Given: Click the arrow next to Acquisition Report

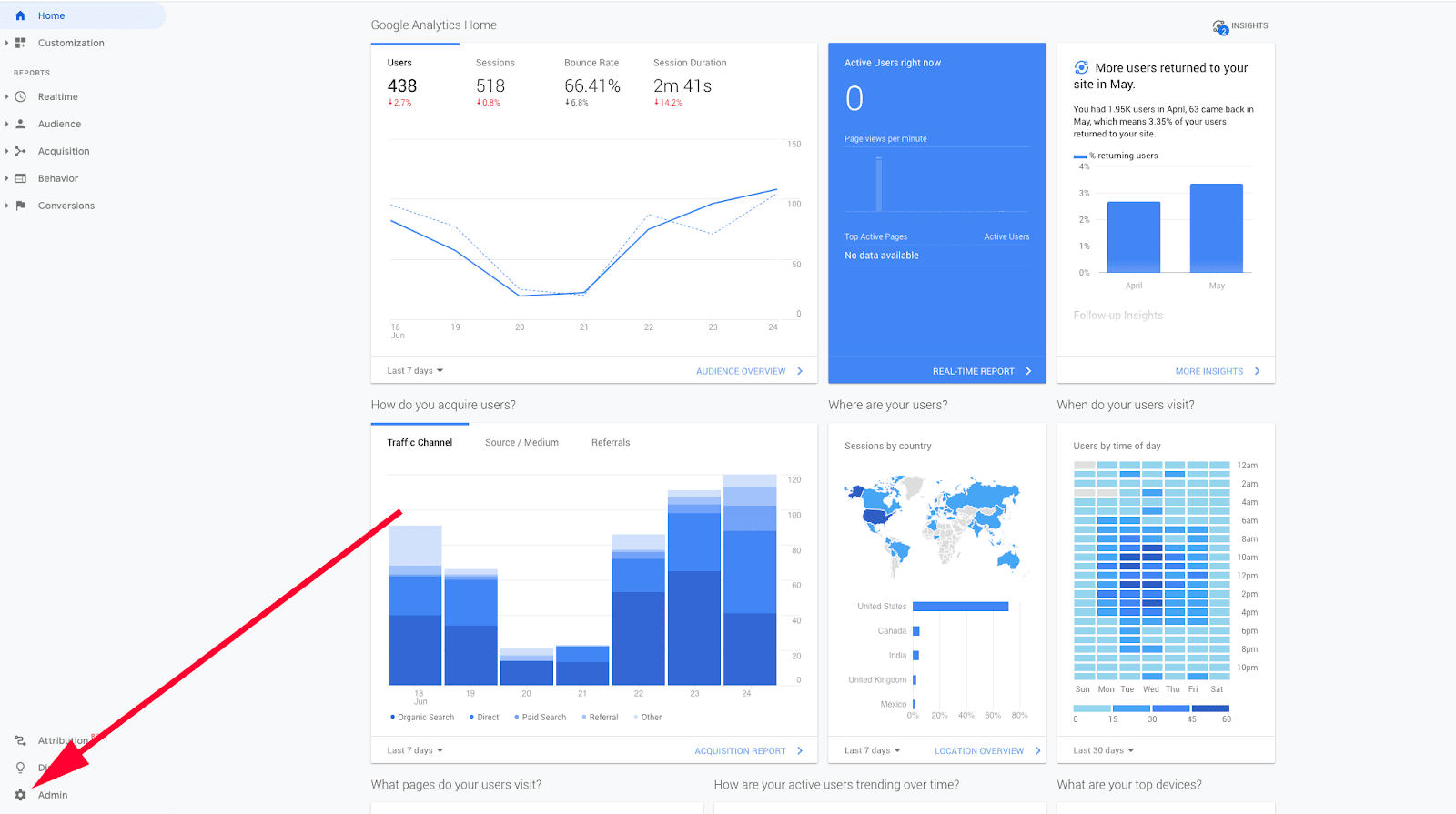Looking at the screenshot, I should (x=800, y=750).
